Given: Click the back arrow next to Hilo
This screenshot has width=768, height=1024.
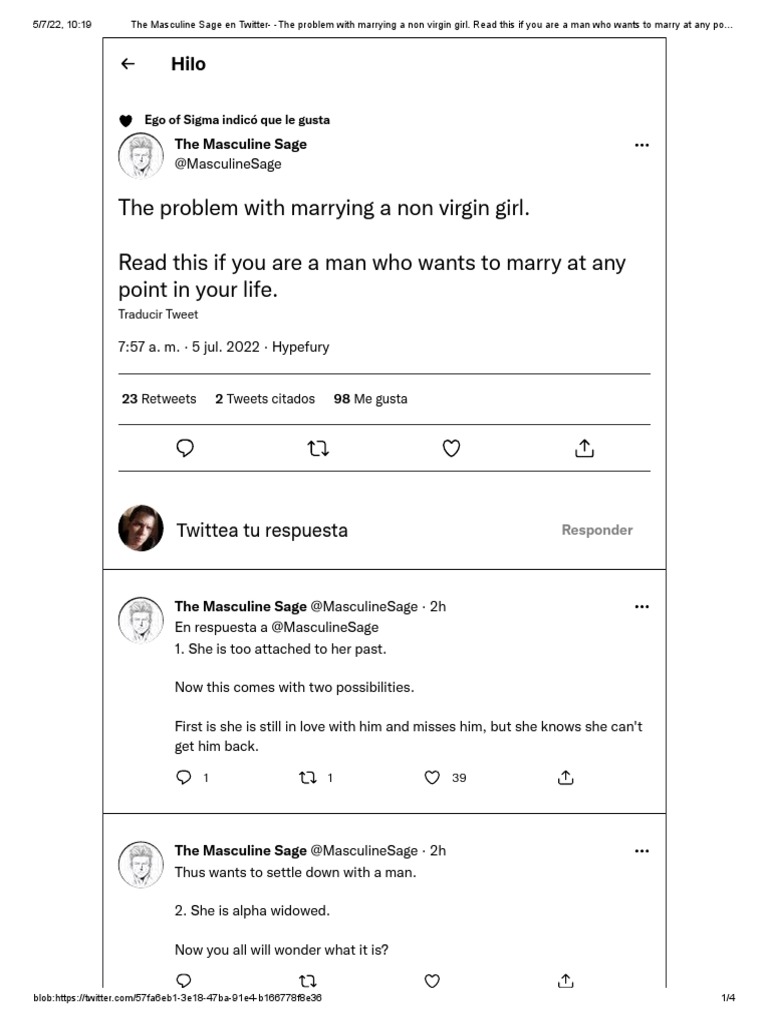Looking at the screenshot, I should [x=127, y=64].
